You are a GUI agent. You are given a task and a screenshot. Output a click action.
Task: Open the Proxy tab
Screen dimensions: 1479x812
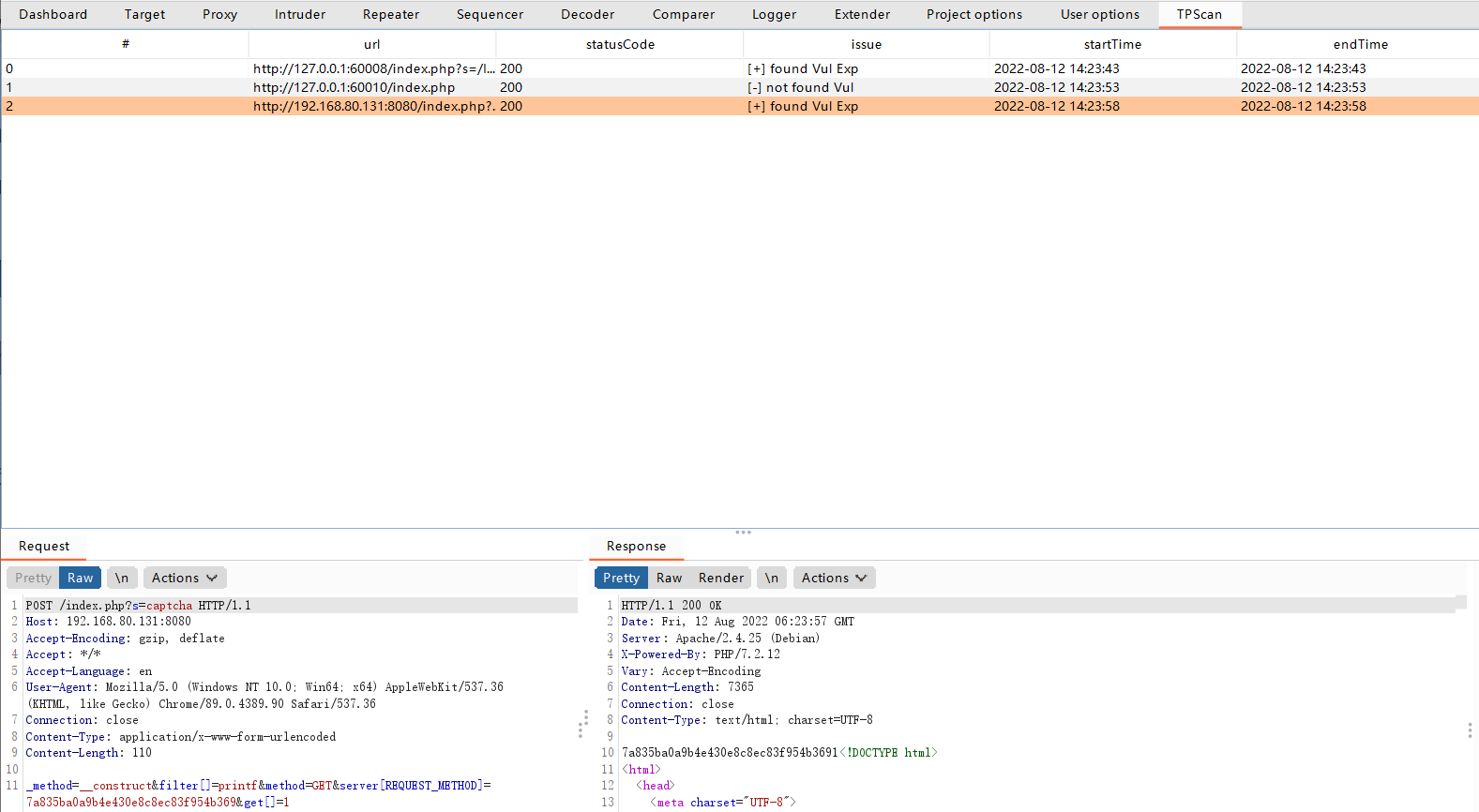pos(219,14)
